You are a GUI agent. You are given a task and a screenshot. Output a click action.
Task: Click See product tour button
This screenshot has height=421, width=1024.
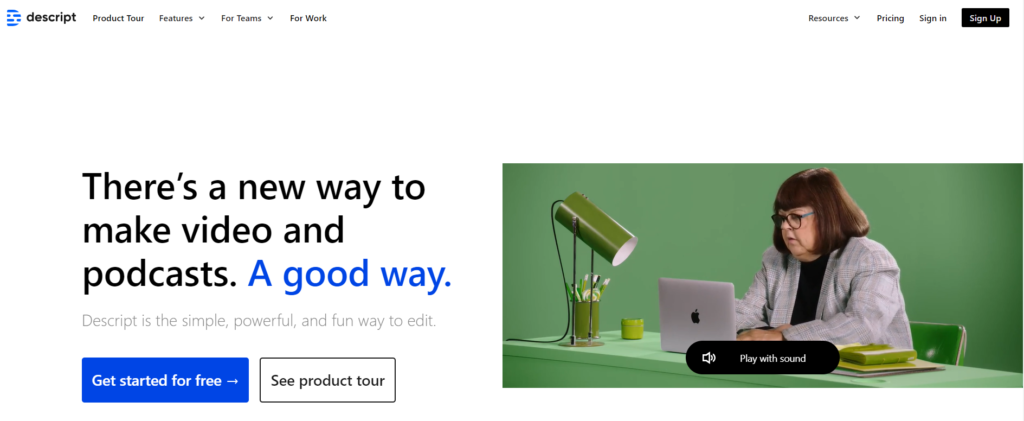(x=328, y=380)
